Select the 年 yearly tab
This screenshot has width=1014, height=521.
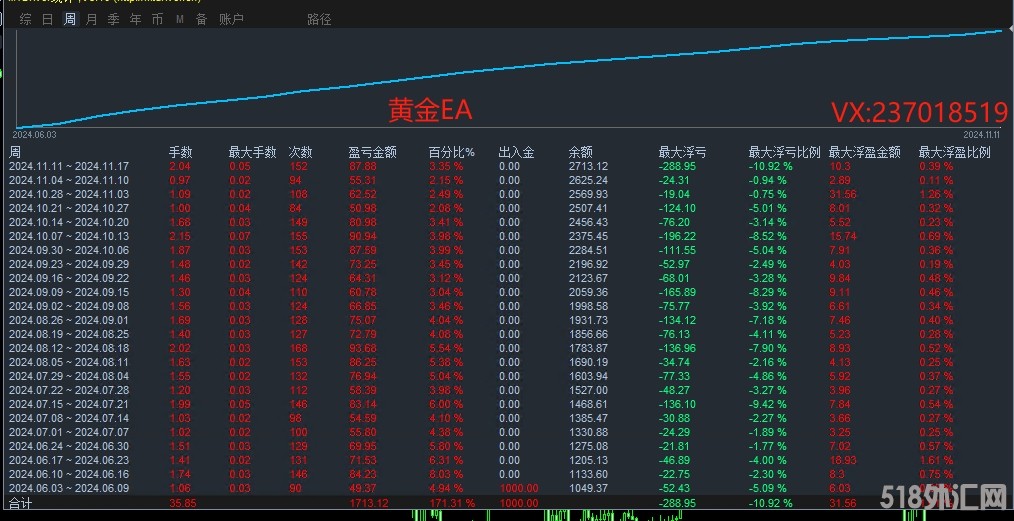(x=135, y=19)
